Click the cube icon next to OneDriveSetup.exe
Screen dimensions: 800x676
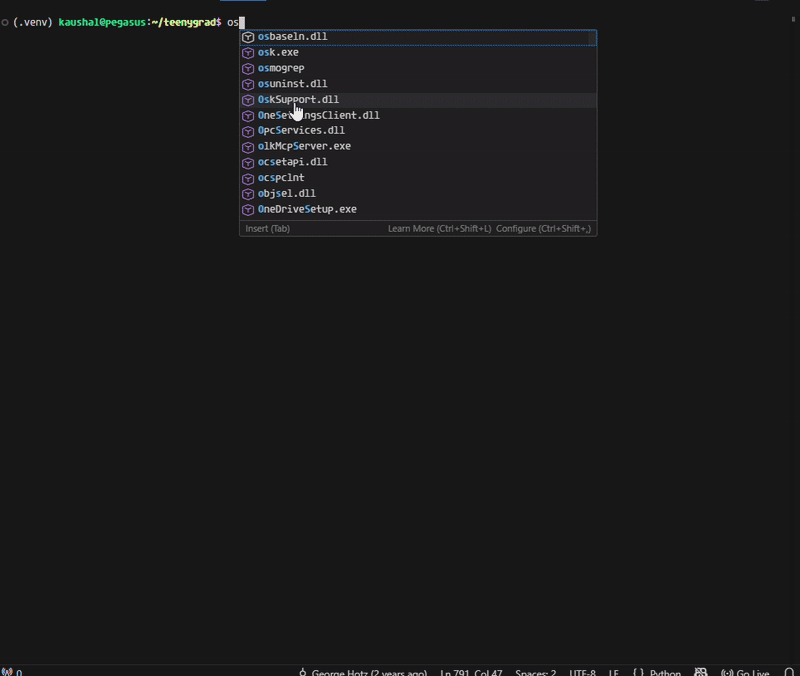(x=249, y=210)
